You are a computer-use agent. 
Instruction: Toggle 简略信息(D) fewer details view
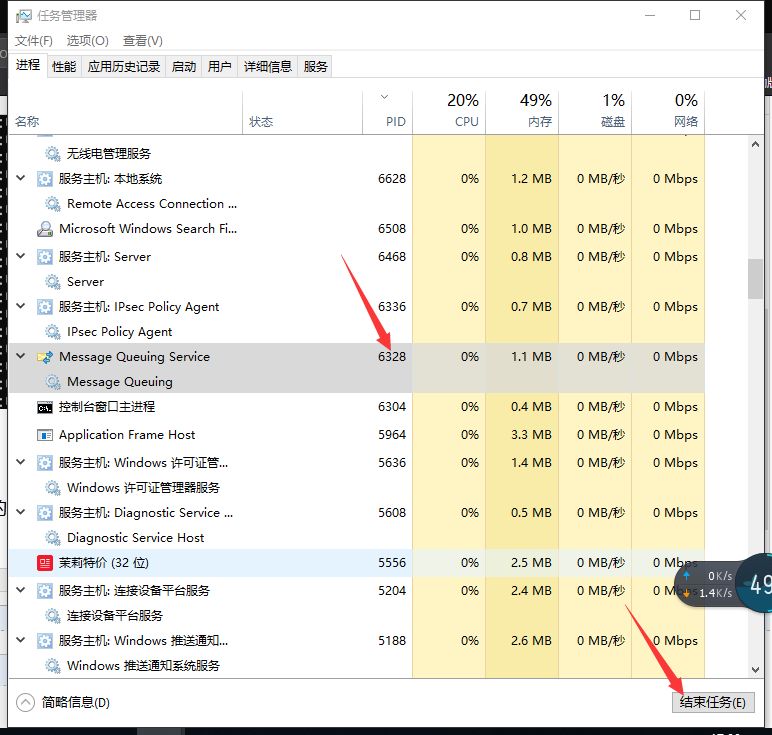[63, 703]
